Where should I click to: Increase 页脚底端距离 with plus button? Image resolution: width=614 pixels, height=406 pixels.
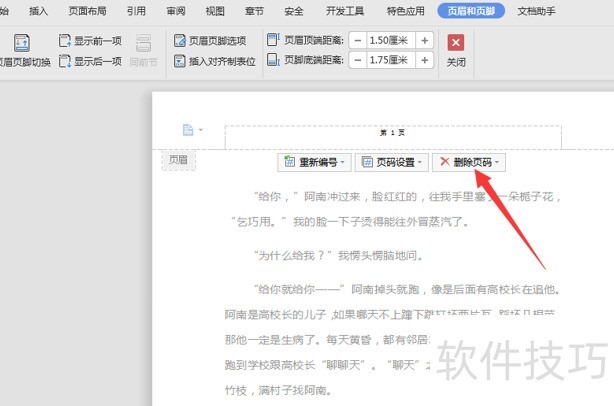[424, 60]
